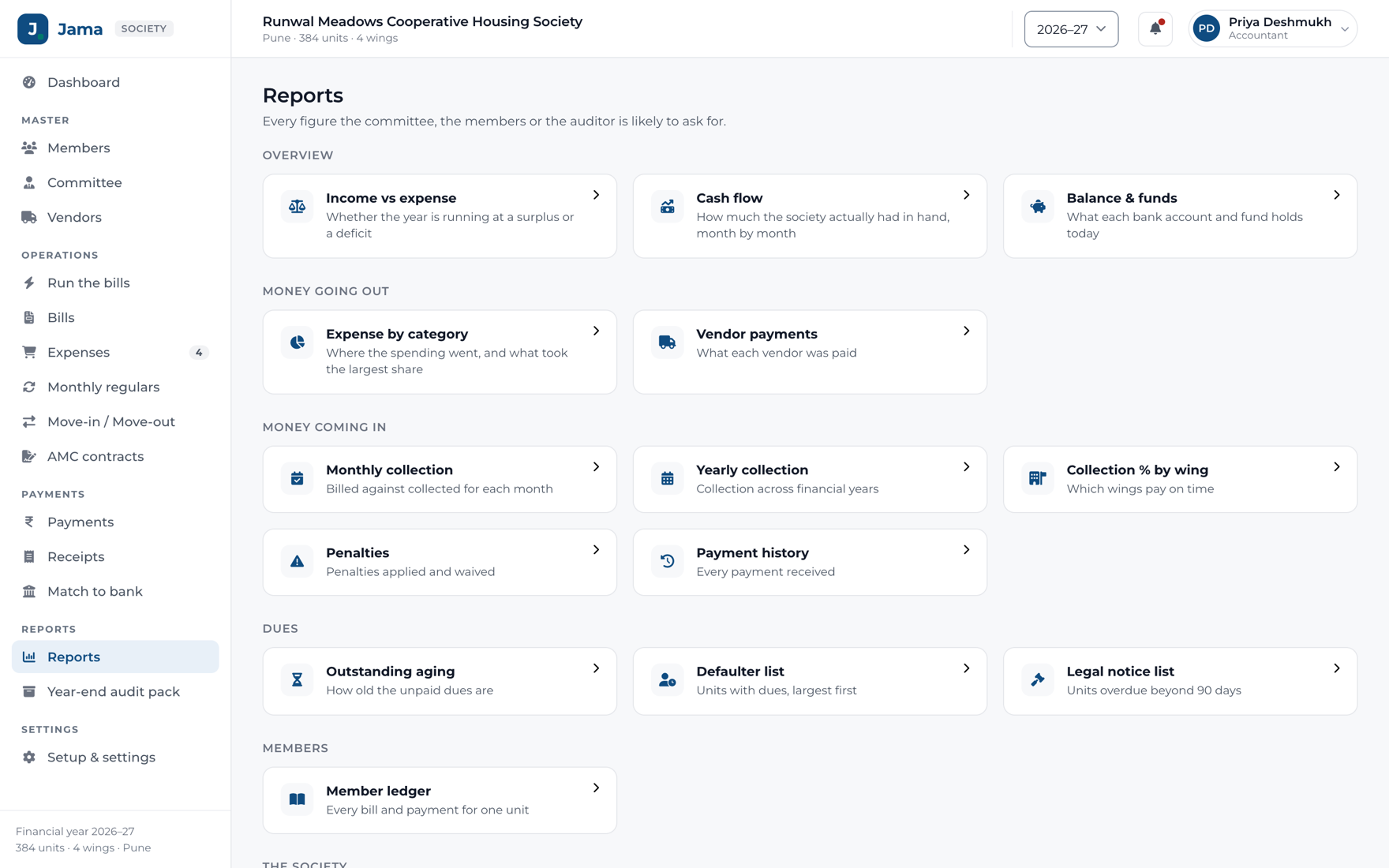This screenshot has width=1389, height=868.
Task: Navigate to Match to bank
Action: point(115,591)
